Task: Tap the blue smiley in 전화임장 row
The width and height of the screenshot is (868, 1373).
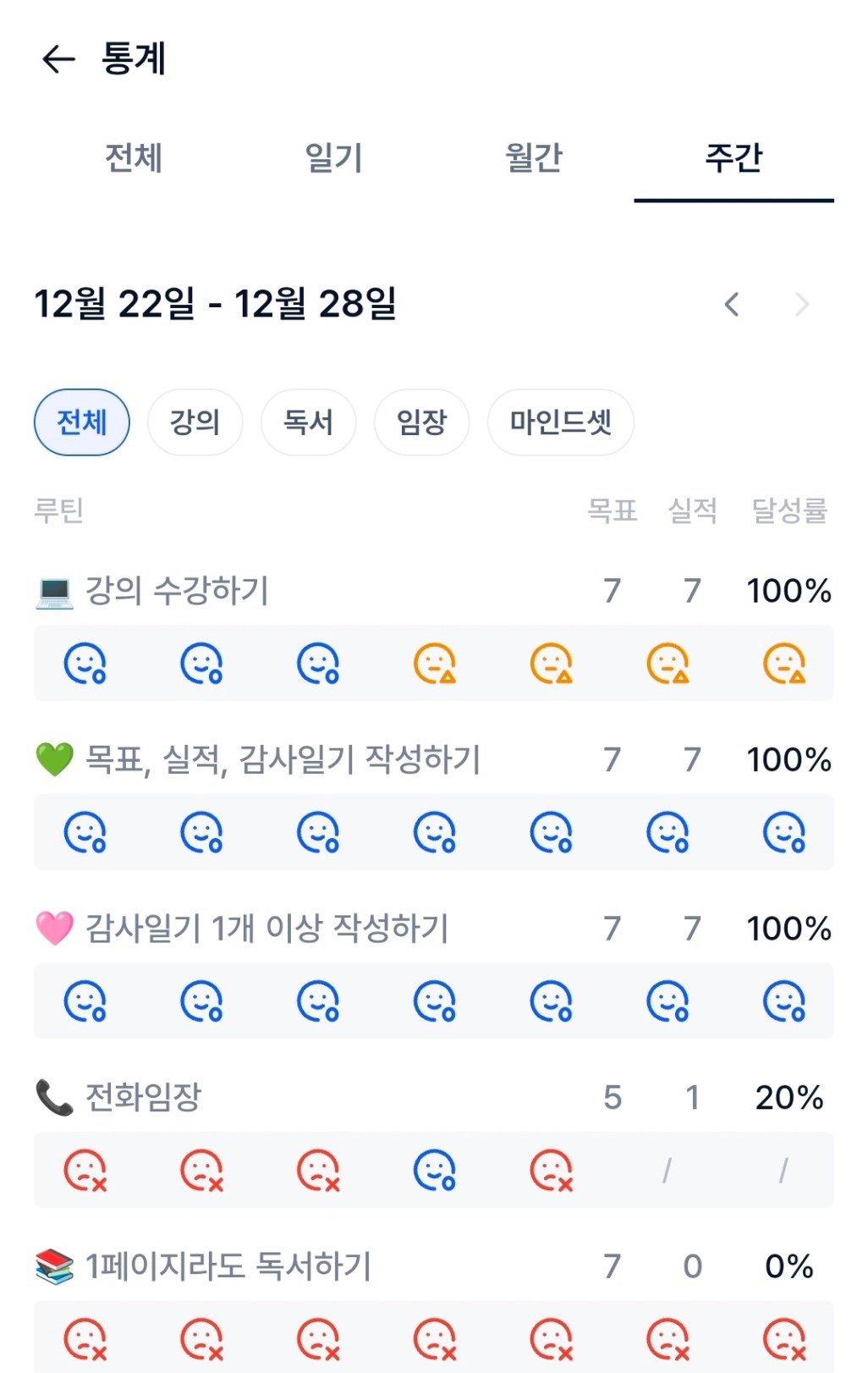Action: [x=435, y=1170]
